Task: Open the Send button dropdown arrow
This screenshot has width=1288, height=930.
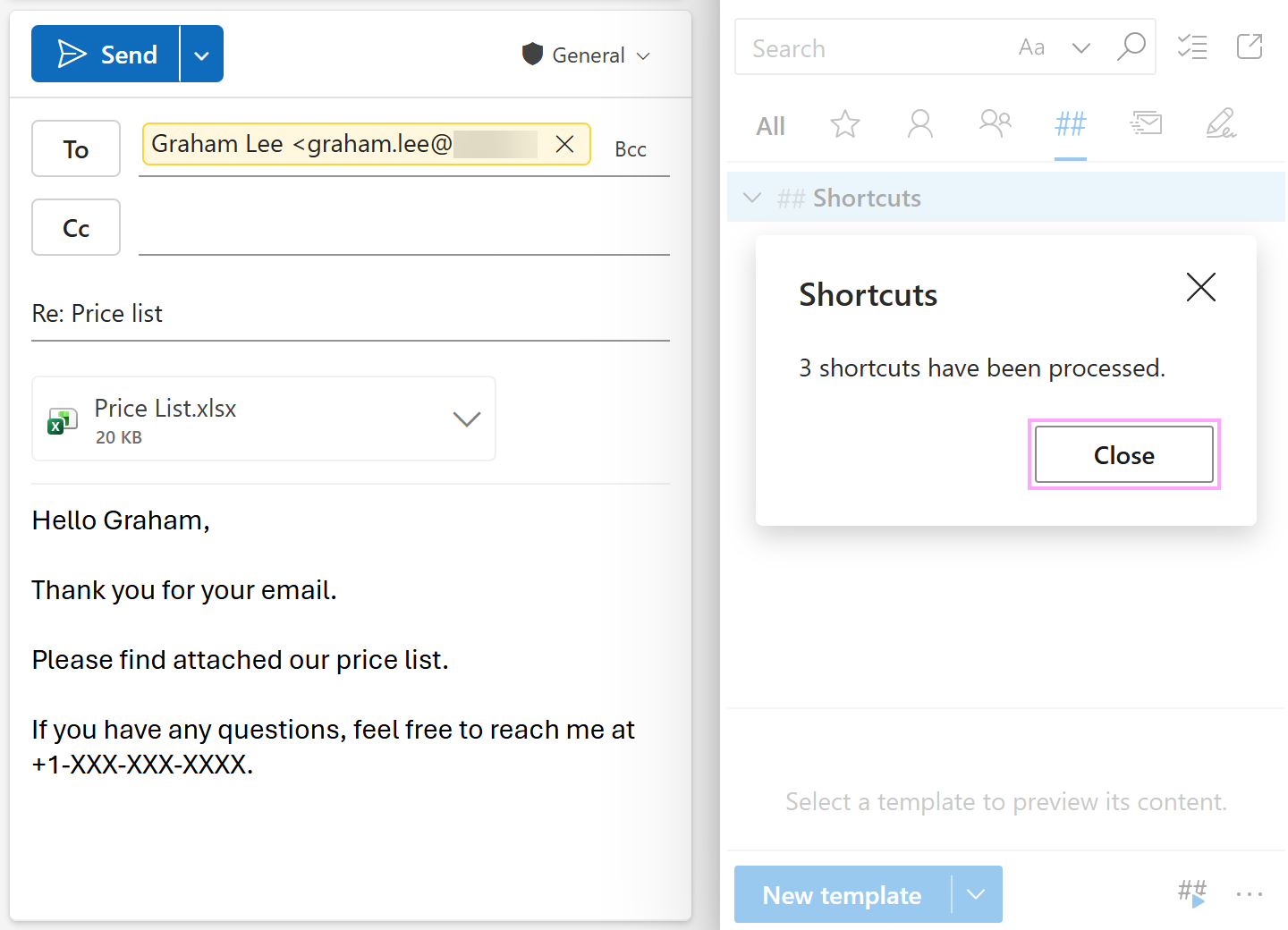Action: 201,54
